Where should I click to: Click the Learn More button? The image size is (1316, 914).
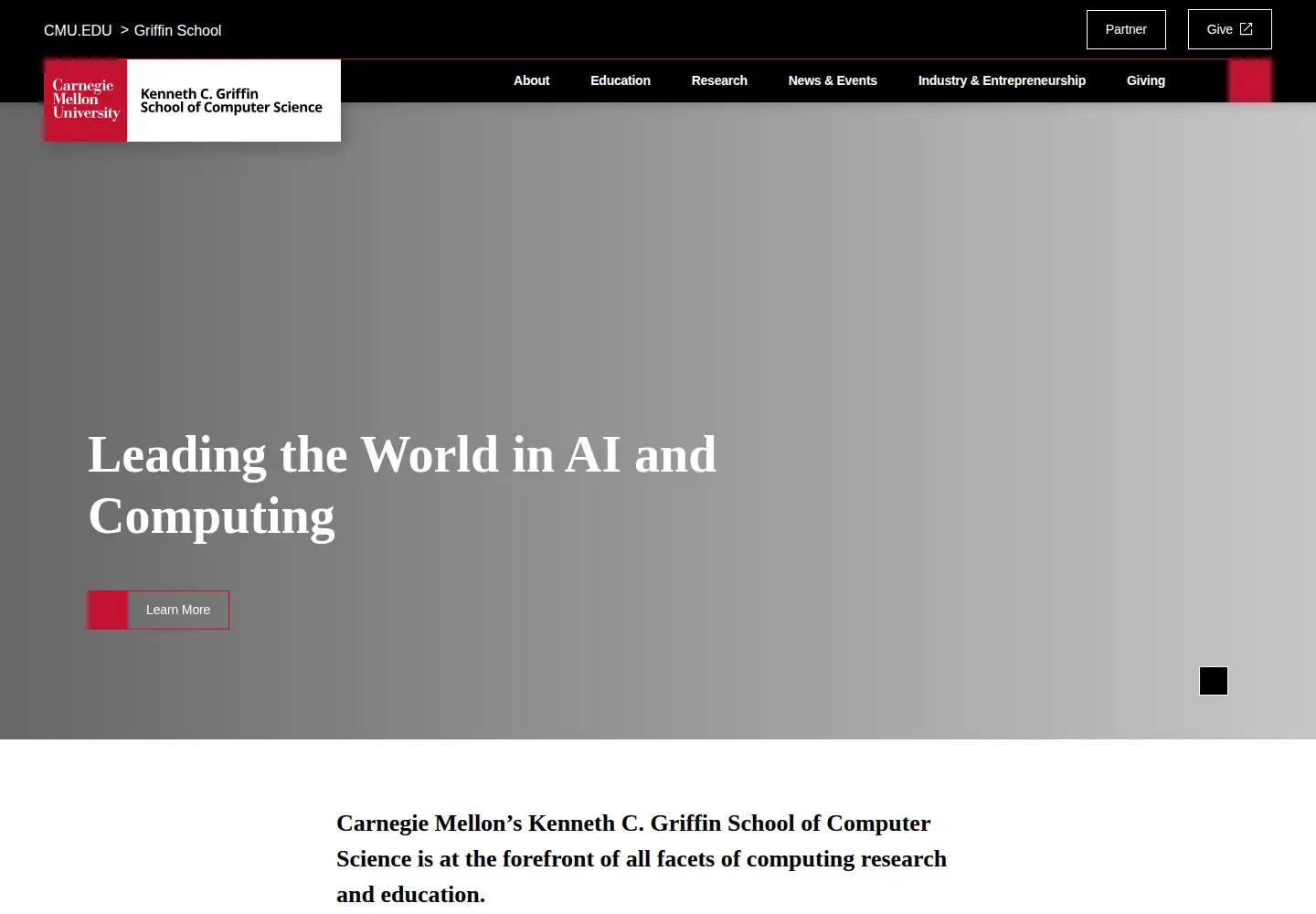(x=159, y=610)
